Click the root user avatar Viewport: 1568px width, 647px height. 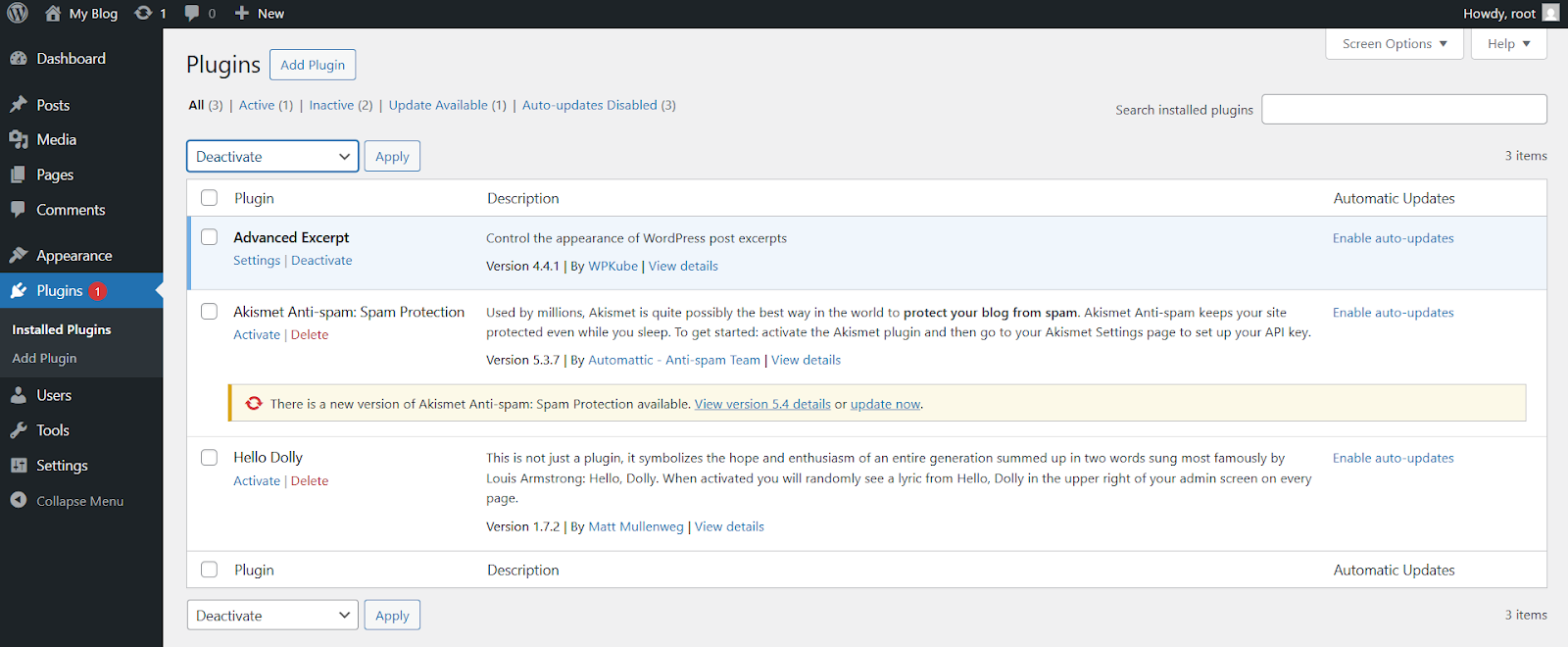1550,13
